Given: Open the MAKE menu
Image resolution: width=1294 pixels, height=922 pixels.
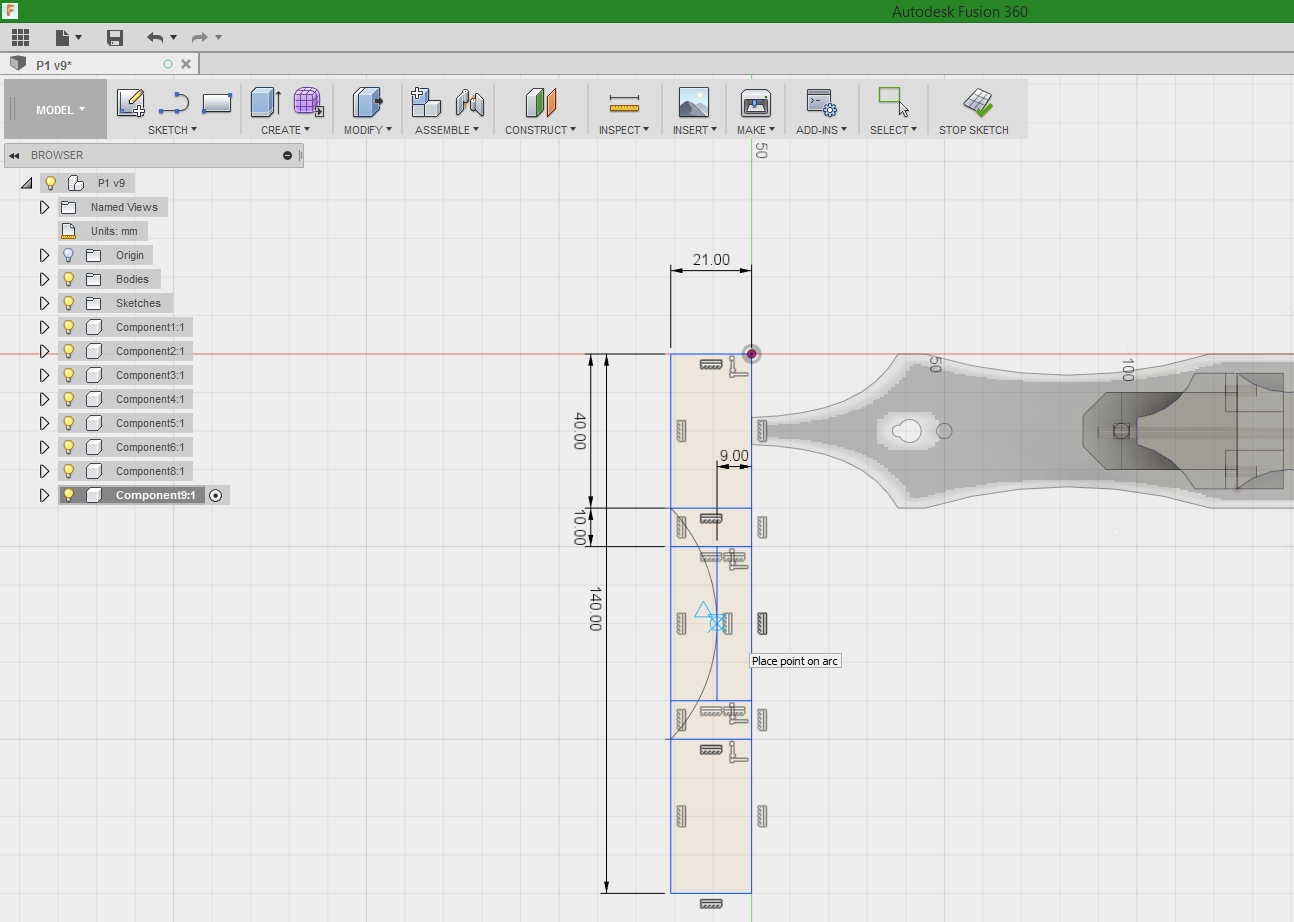Looking at the screenshot, I should [755, 130].
